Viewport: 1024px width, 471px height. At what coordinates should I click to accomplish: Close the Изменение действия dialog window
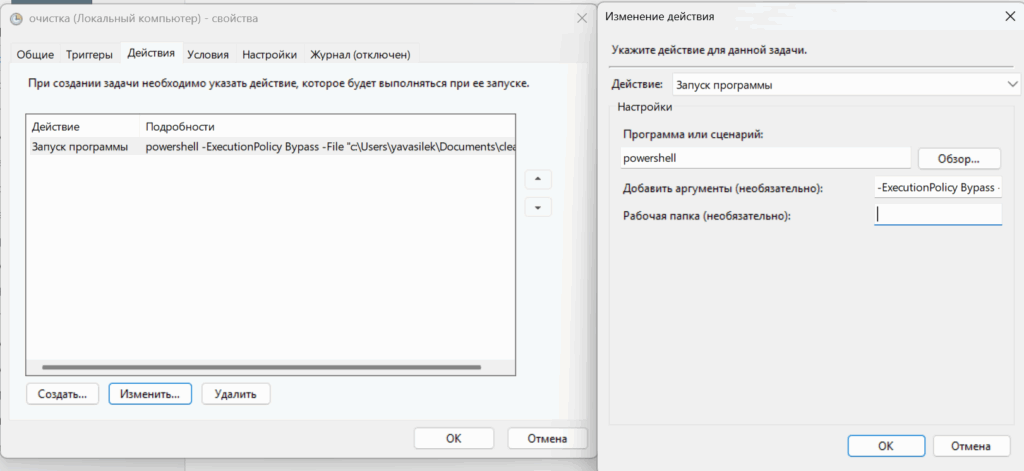coord(1006,17)
